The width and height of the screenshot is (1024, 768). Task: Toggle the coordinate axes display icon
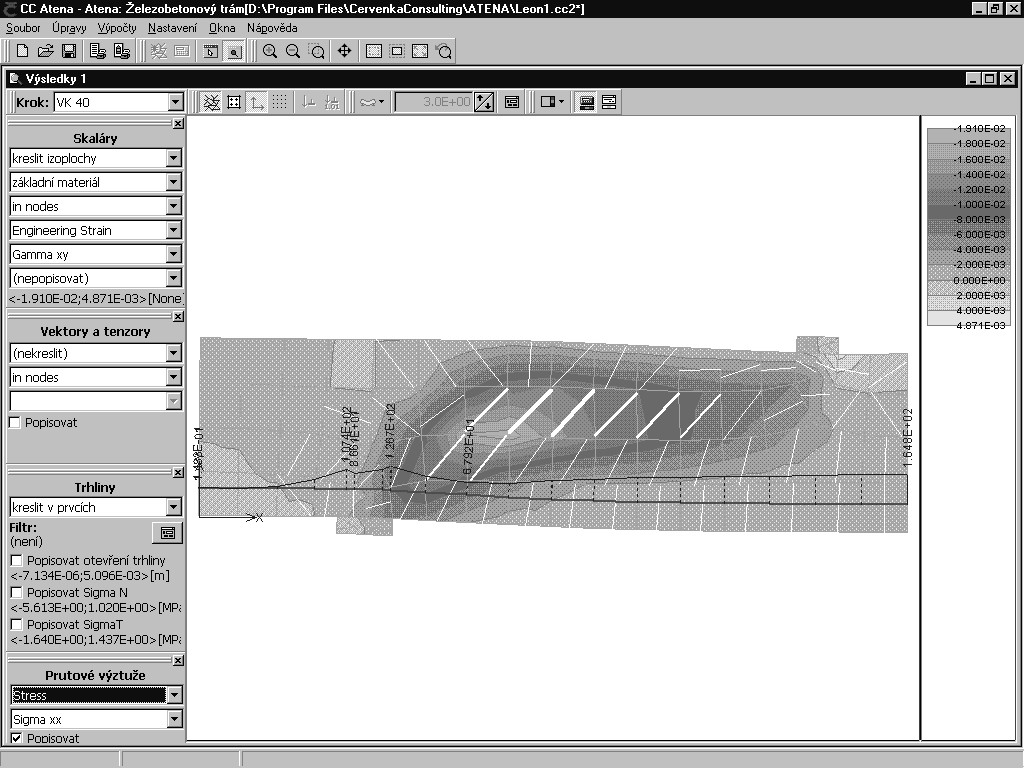(x=257, y=102)
